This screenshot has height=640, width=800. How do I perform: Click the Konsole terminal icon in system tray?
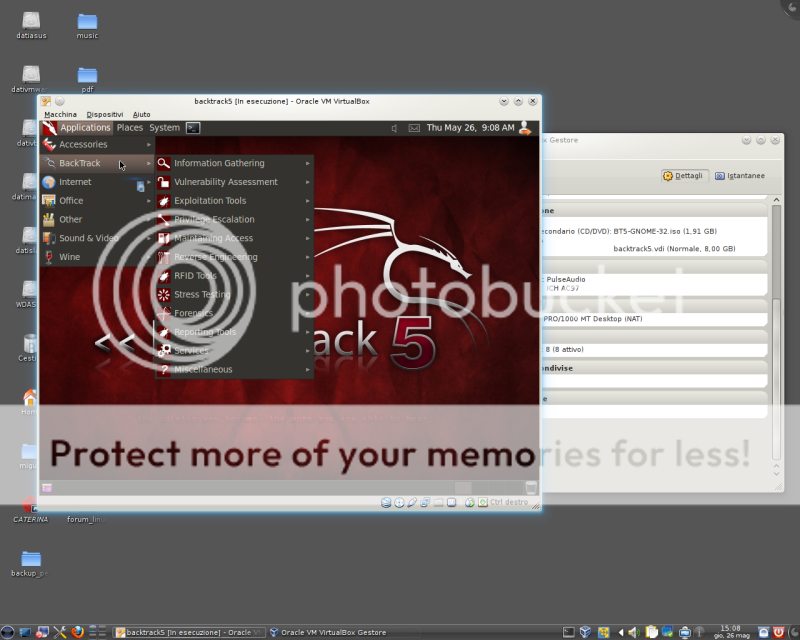pyautogui.click(x=568, y=633)
